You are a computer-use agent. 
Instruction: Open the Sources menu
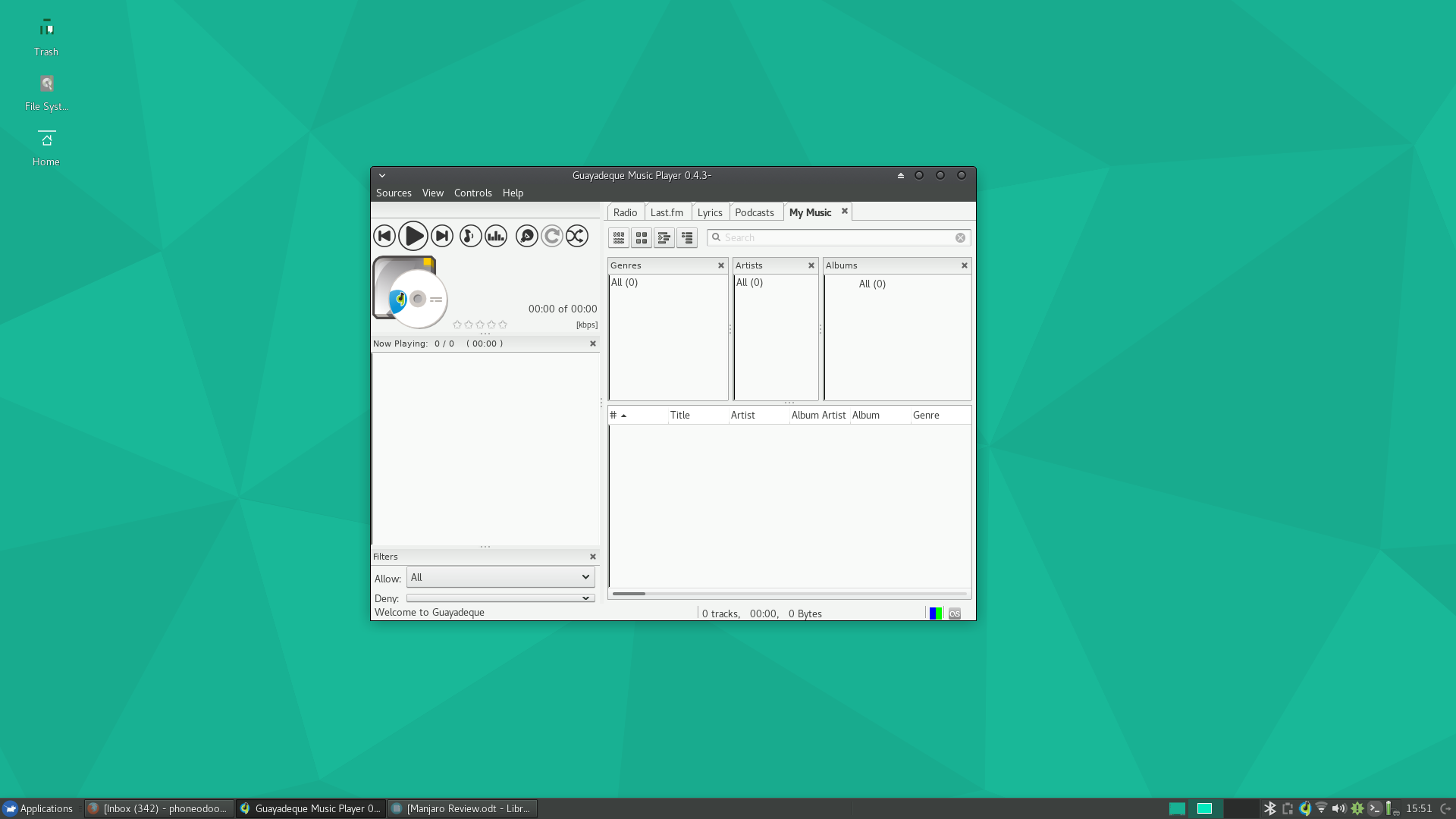tap(394, 193)
